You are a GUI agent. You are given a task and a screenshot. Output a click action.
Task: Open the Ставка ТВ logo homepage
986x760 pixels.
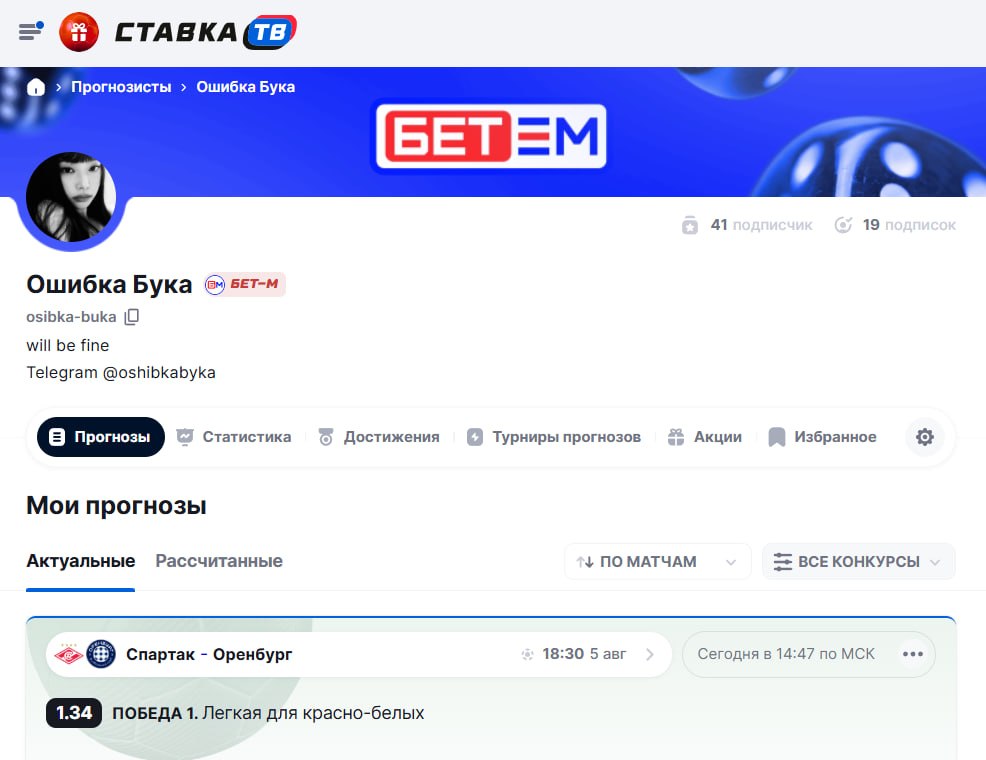coord(205,31)
